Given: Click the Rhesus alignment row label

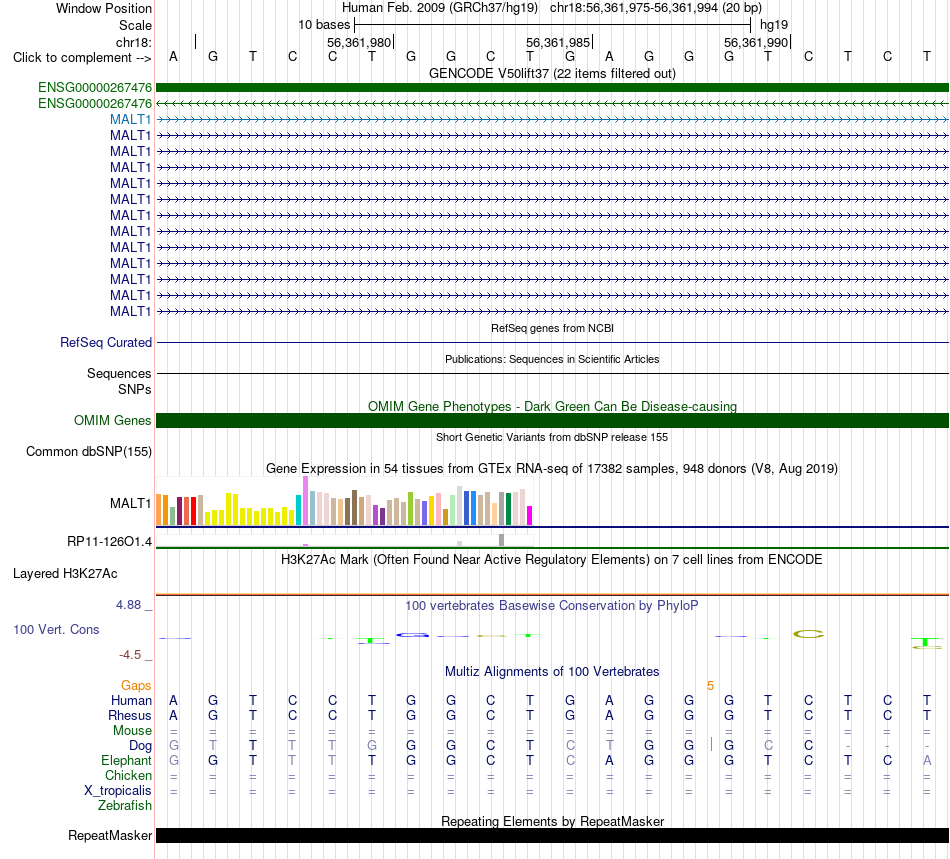Looking at the screenshot, I should tap(130, 715).
